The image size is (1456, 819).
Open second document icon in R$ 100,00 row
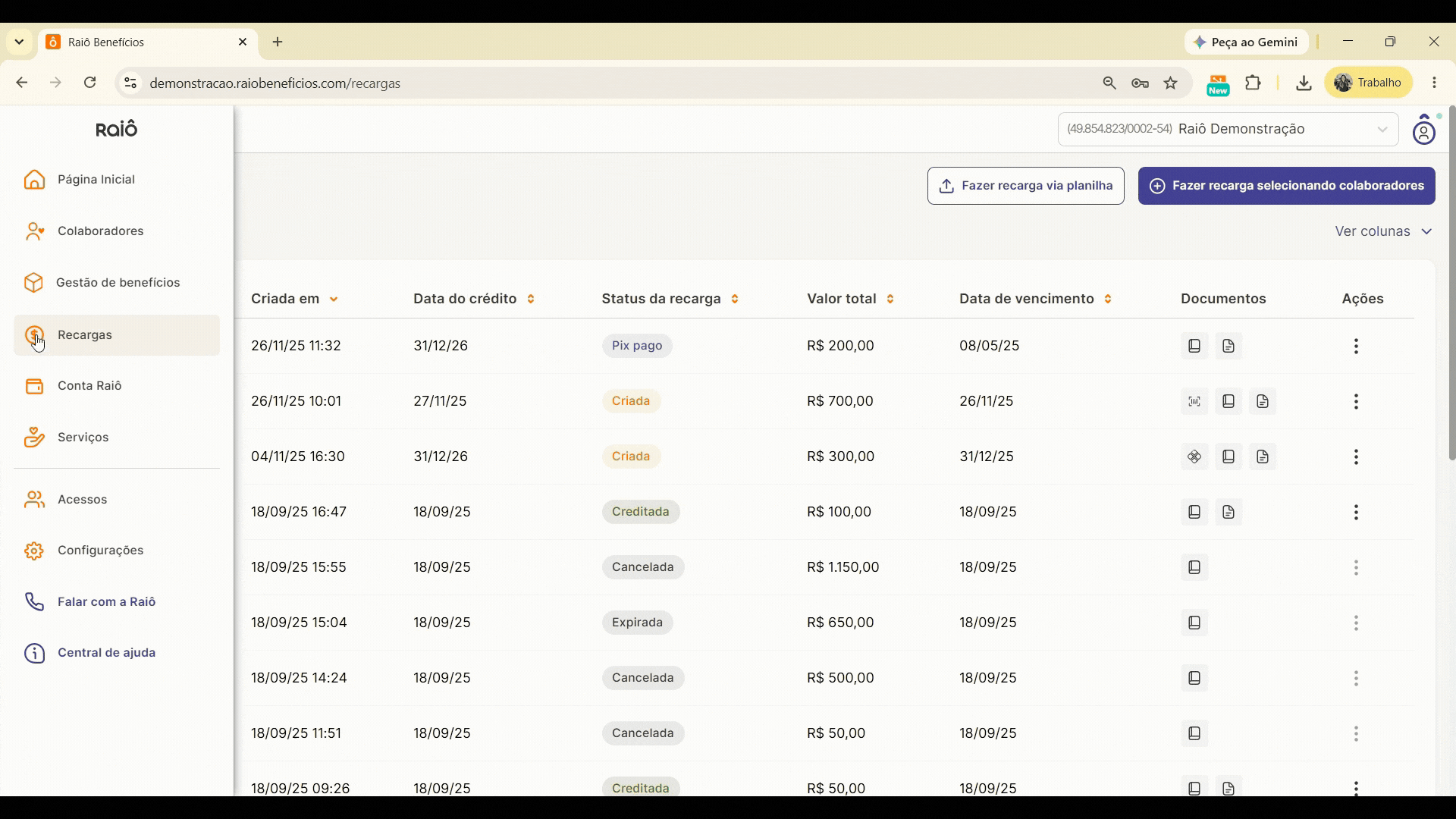click(x=1228, y=512)
